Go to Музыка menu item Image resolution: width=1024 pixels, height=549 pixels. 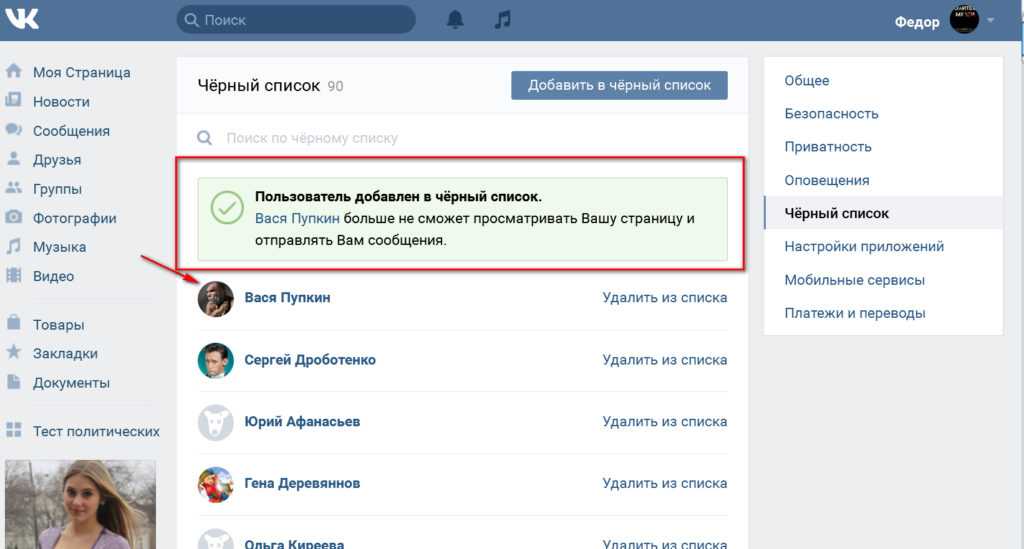point(59,247)
